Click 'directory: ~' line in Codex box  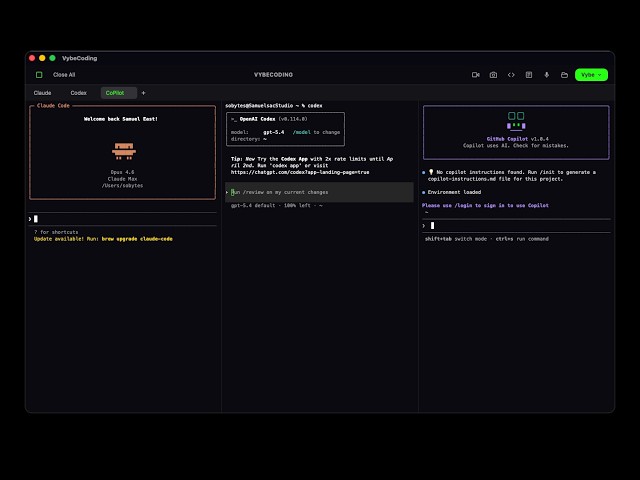tap(249, 139)
